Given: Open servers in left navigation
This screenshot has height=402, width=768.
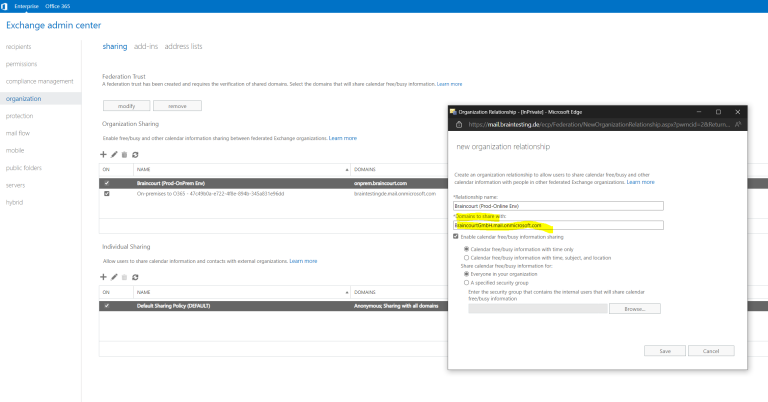Looking at the screenshot, I should pos(15,185).
